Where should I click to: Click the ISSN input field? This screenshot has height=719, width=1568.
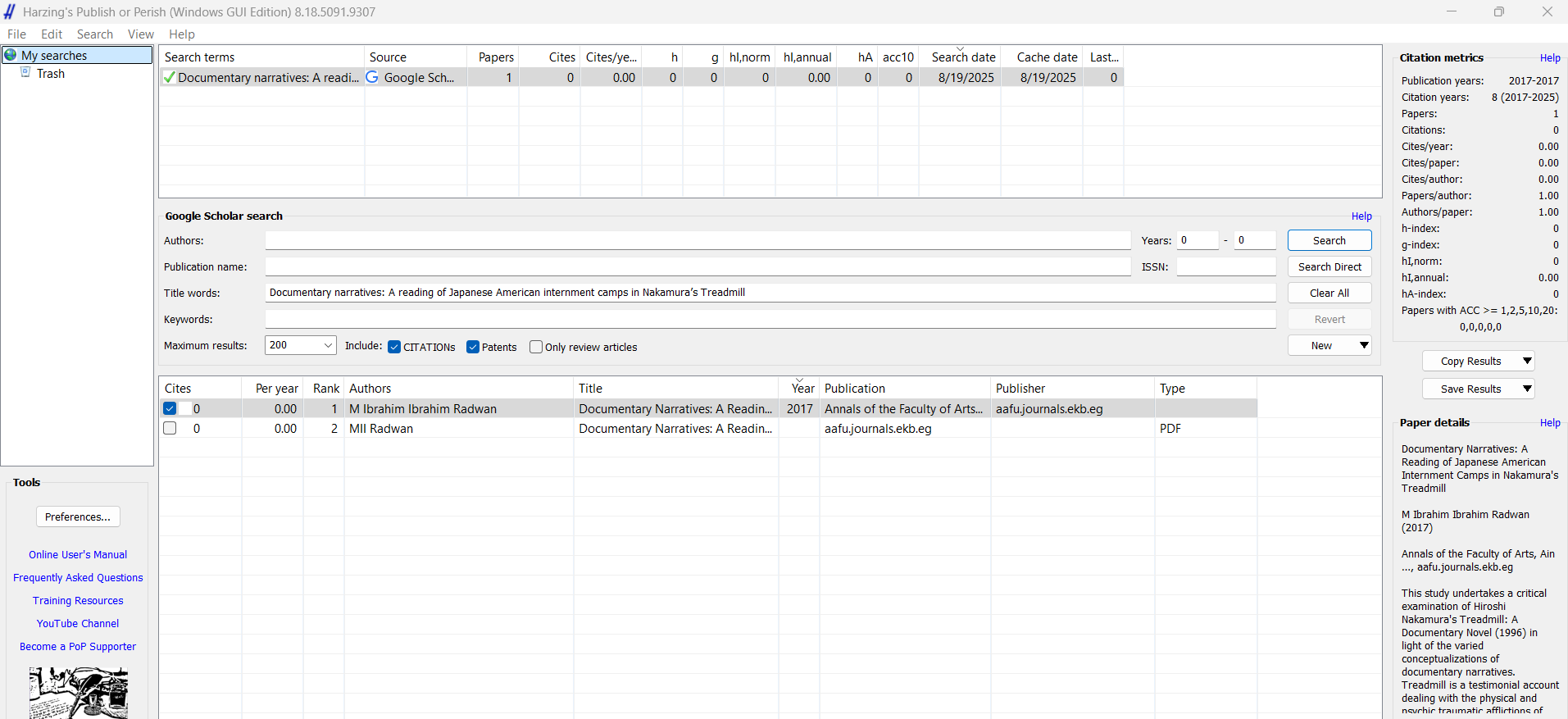pos(1226,266)
